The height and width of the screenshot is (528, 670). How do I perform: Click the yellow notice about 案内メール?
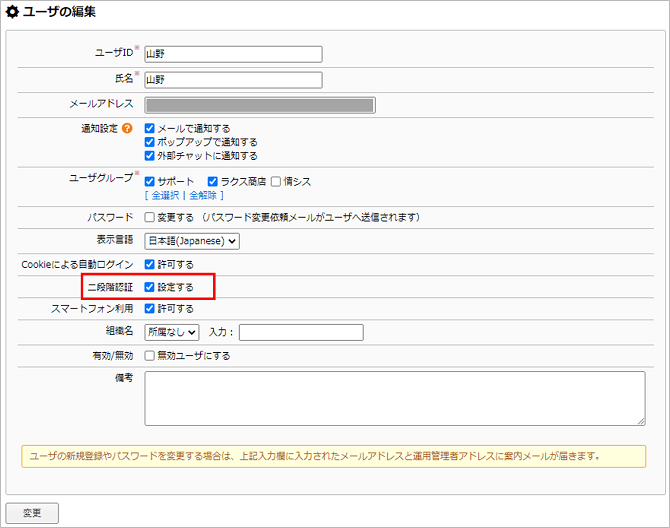click(334, 456)
